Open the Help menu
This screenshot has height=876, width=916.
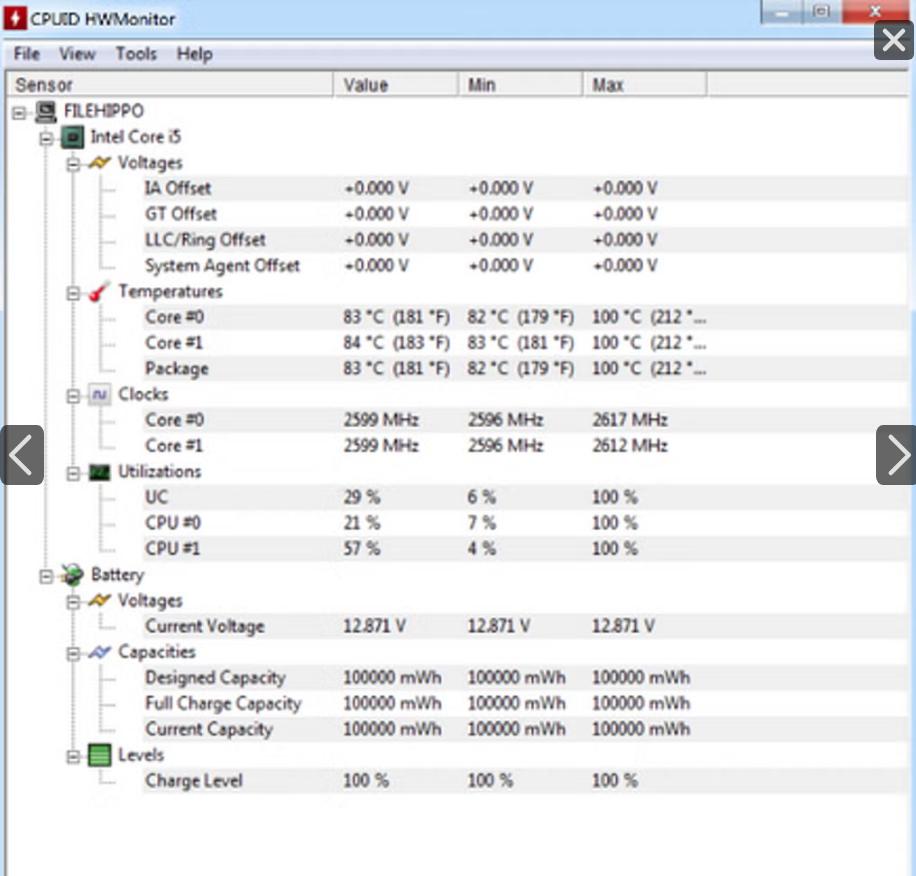[195, 54]
